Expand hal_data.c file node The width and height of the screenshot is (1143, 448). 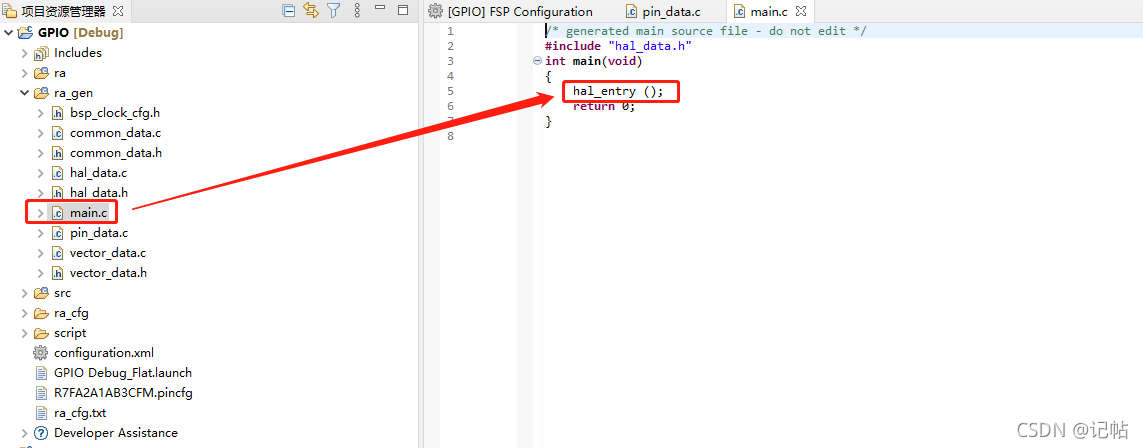click(41, 173)
